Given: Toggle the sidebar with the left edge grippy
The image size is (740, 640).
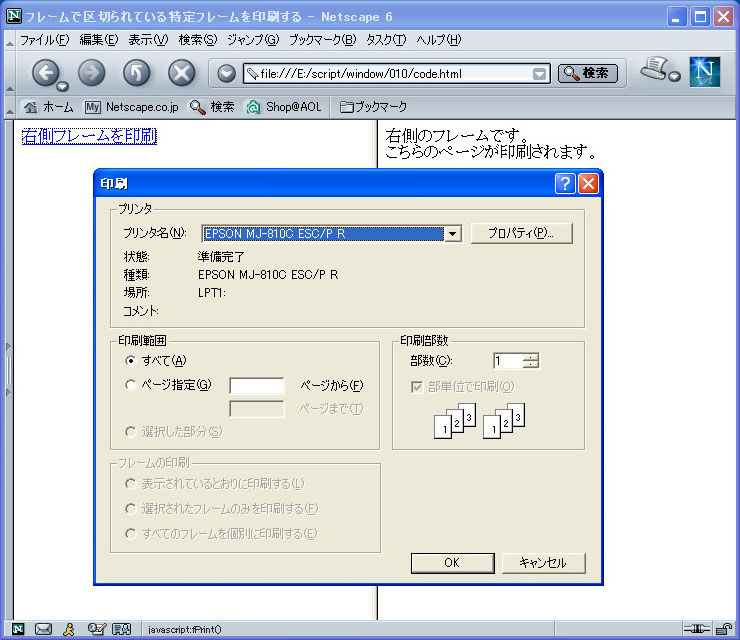Looking at the screenshot, I should coord(8,370).
